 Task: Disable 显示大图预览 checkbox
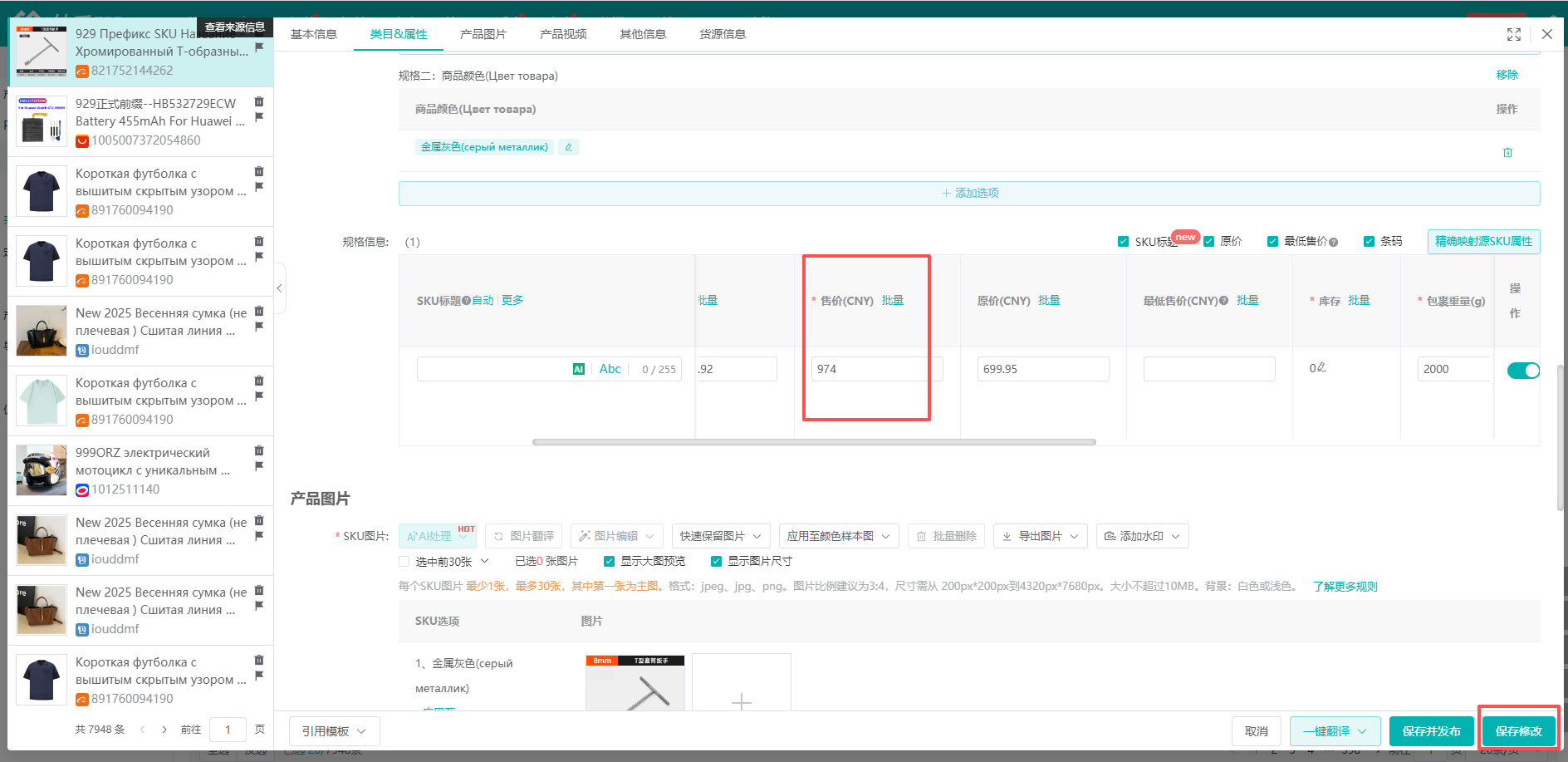[x=610, y=562]
